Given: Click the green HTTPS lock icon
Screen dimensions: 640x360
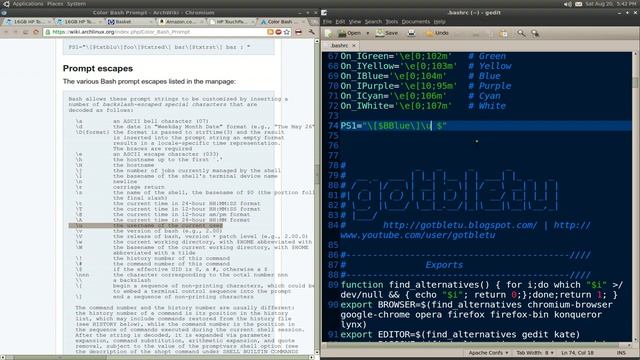Looking at the screenshot, I should (x=48, y=32).
